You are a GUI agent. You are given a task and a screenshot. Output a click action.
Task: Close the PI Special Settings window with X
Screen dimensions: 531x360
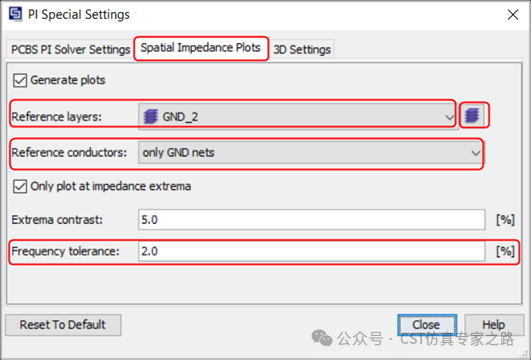coord(513,15)
